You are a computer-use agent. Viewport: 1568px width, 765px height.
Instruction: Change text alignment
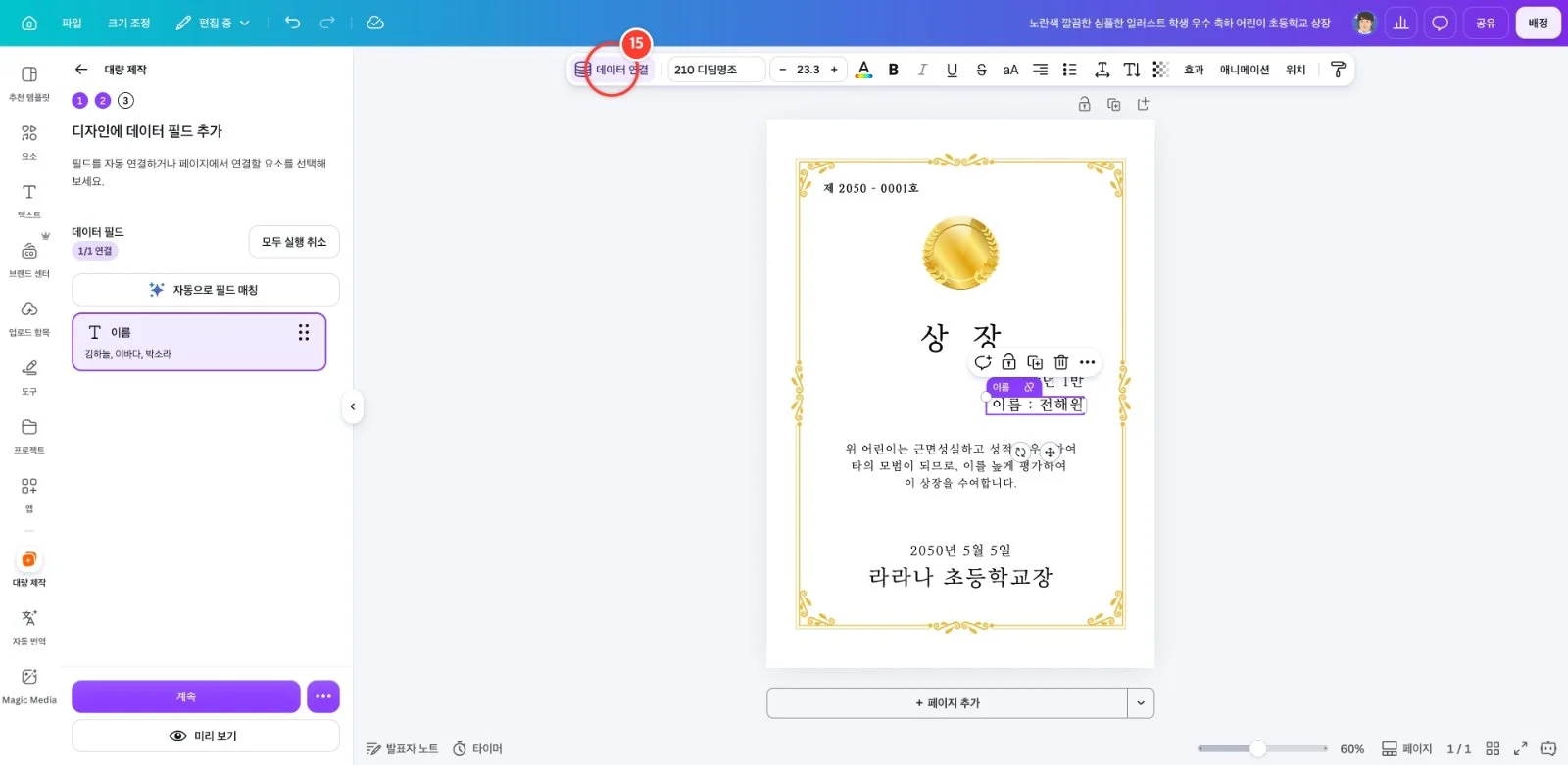[1041, 70]
